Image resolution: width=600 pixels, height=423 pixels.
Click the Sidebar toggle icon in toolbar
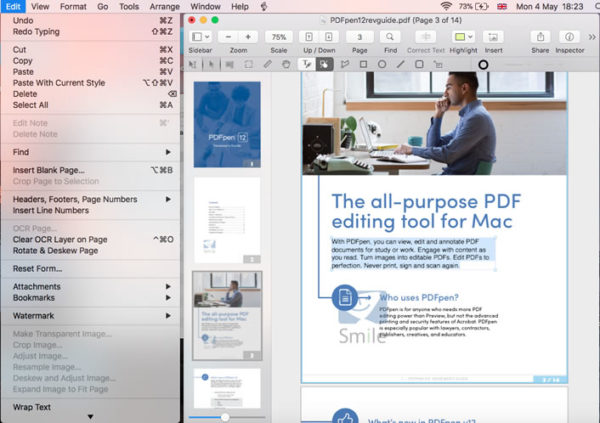197,37
